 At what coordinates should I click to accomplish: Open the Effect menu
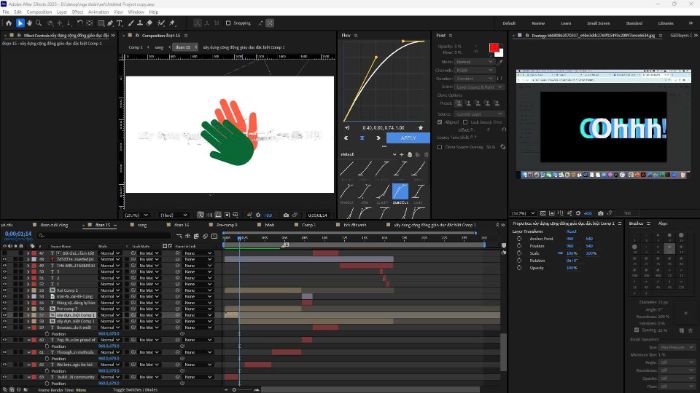(77, 12)
